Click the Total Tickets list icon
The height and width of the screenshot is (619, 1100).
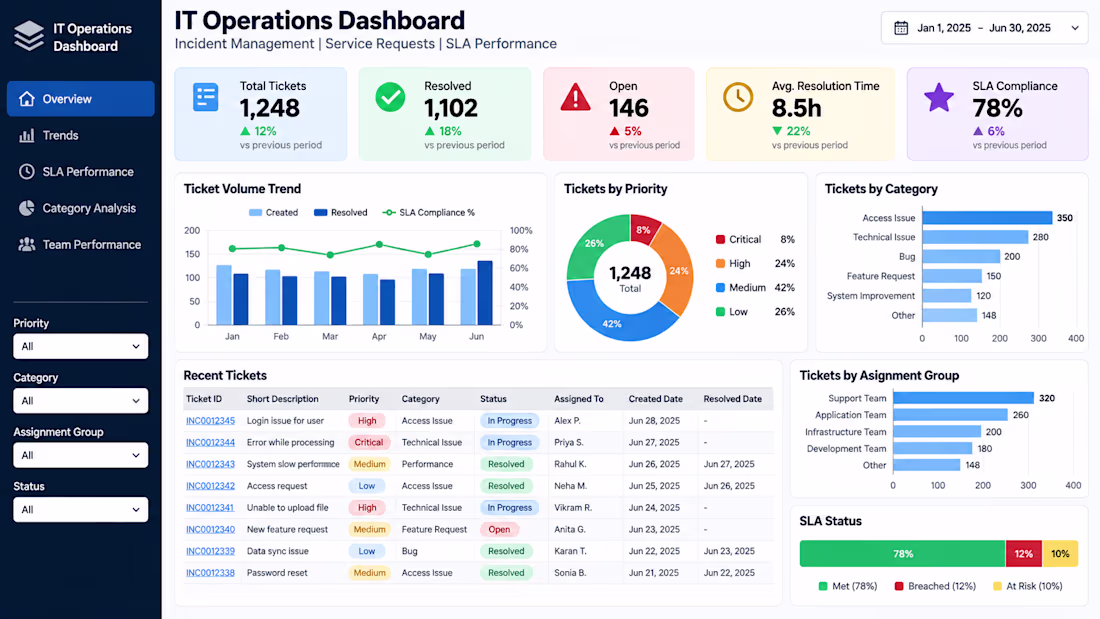206,97
